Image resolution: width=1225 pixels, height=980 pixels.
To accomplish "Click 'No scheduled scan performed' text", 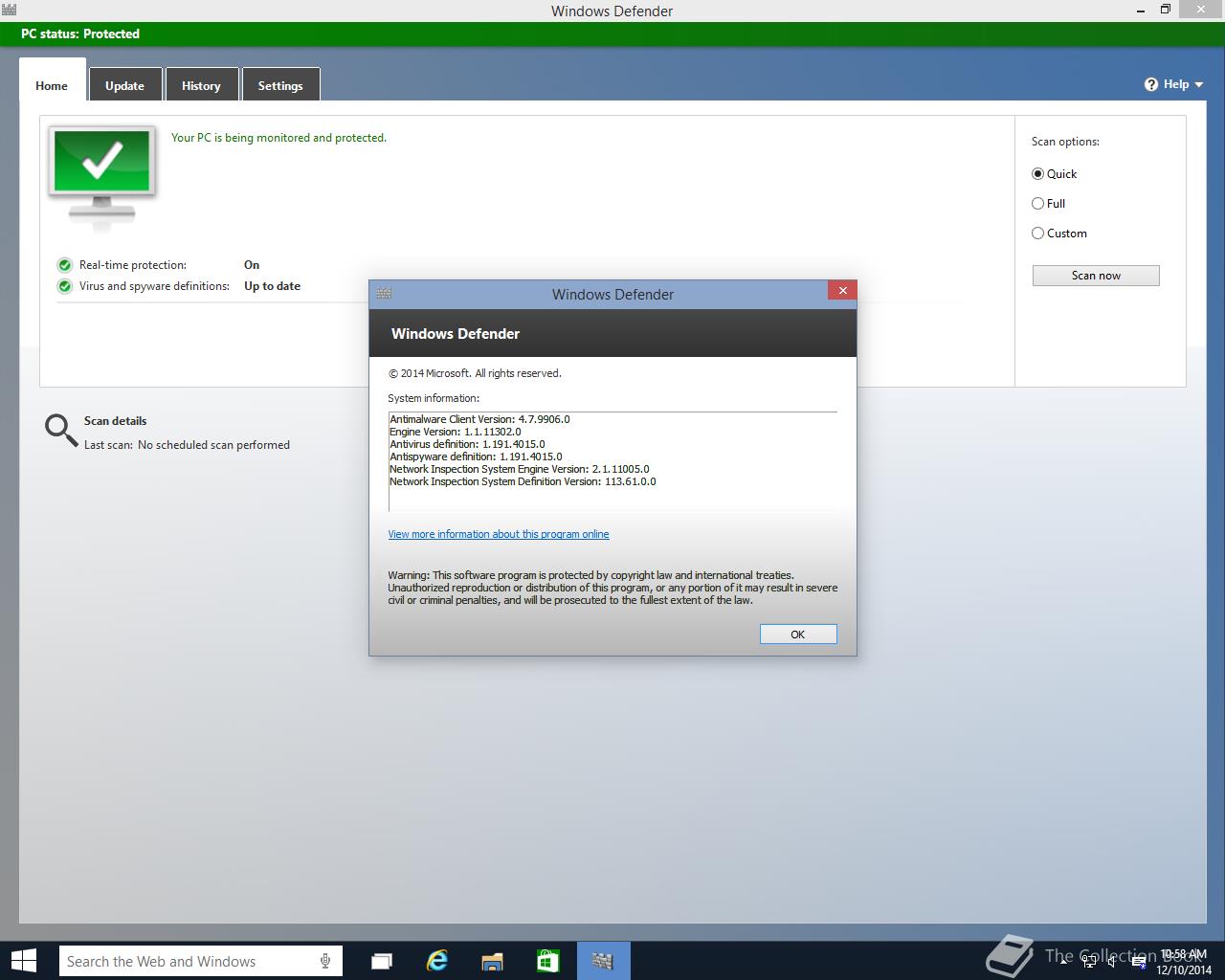I will click(213, 445).
